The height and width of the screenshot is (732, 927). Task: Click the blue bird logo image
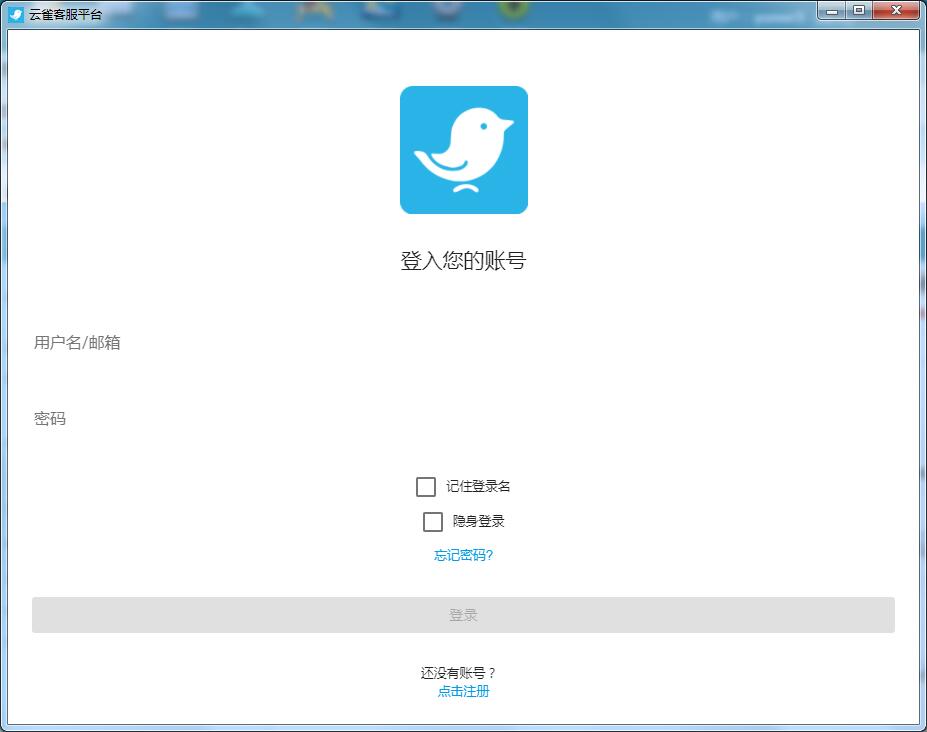(464, 150)
